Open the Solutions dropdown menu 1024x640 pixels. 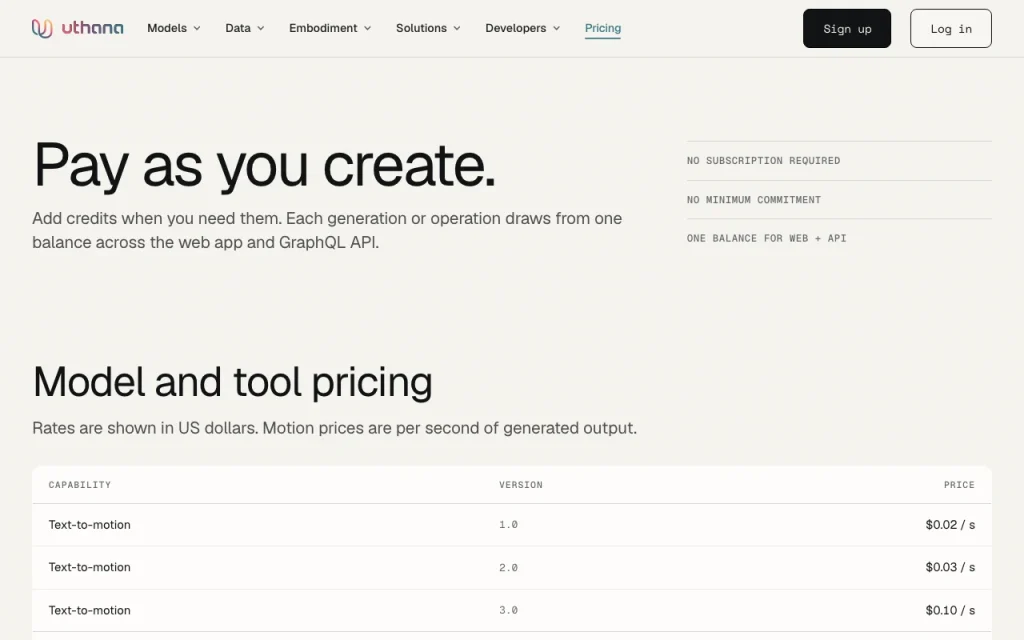[428, 28]
